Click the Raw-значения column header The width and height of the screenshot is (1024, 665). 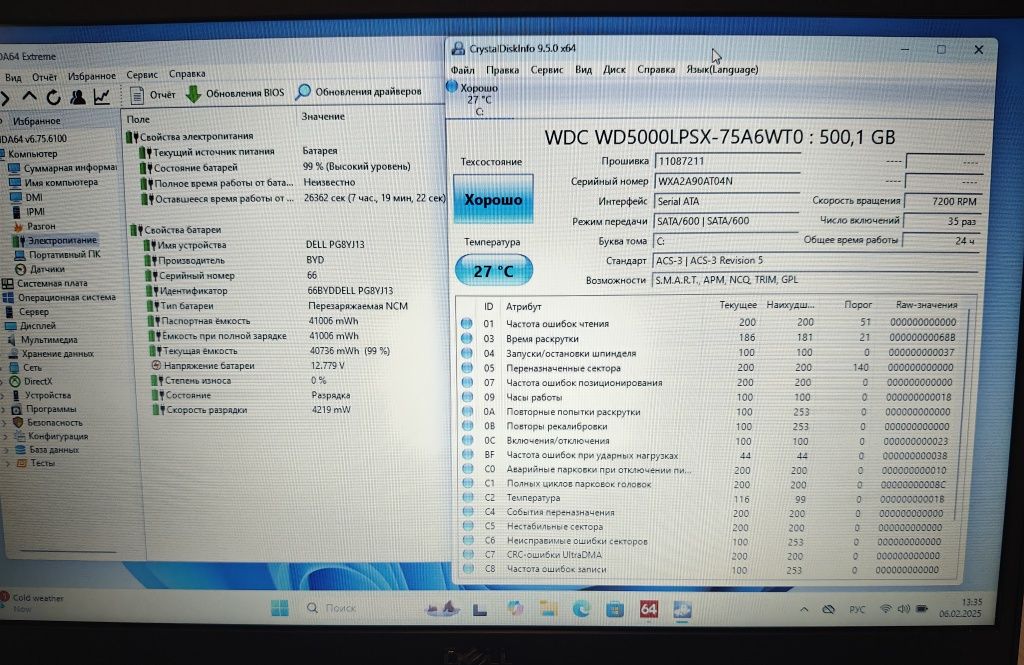(926, 304)
